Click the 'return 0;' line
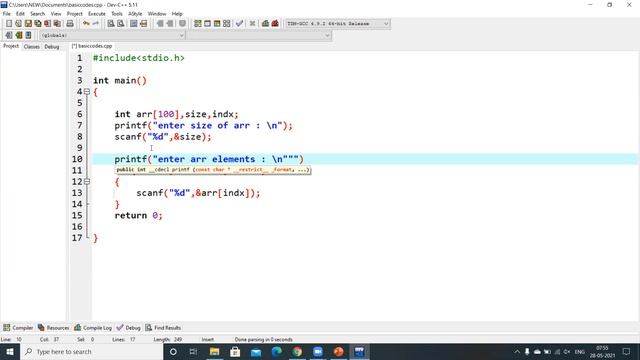 click(x=138, y=216)
